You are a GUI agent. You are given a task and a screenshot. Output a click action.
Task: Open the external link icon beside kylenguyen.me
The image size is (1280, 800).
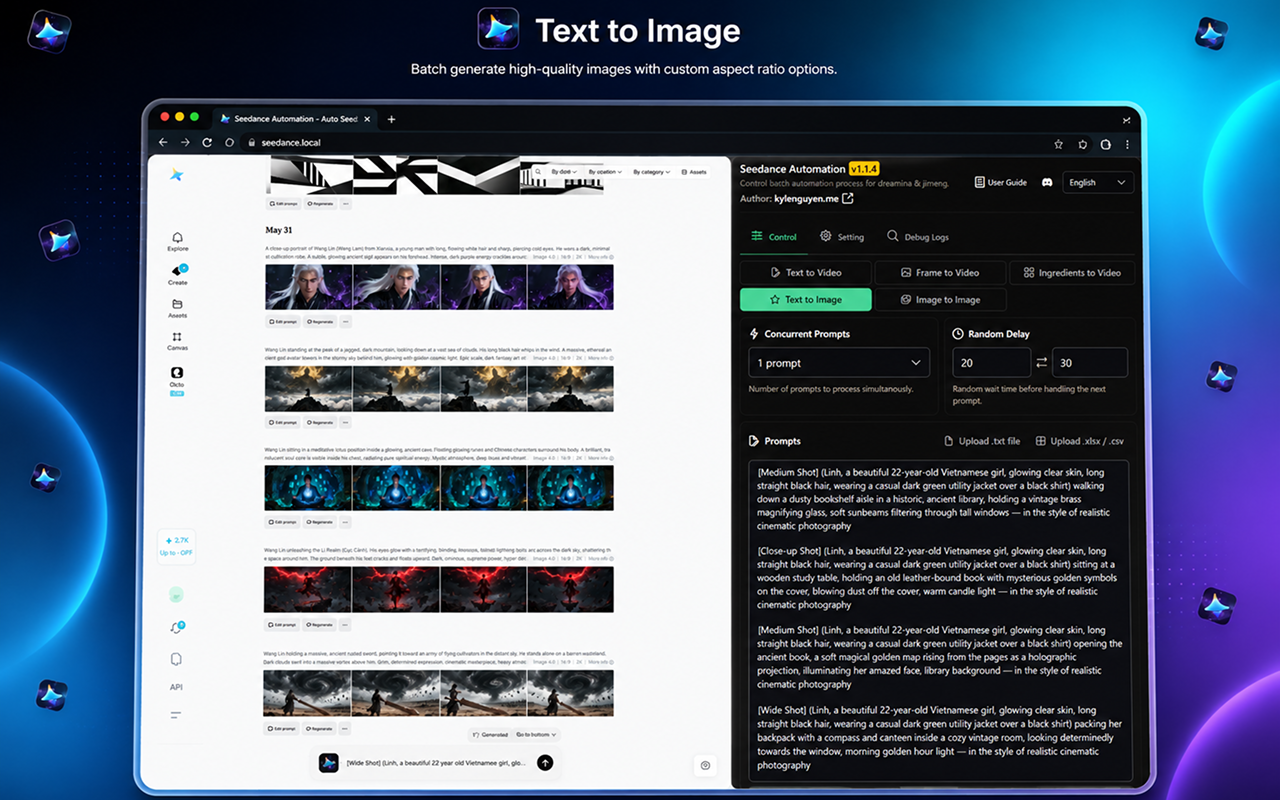[848, 199]
